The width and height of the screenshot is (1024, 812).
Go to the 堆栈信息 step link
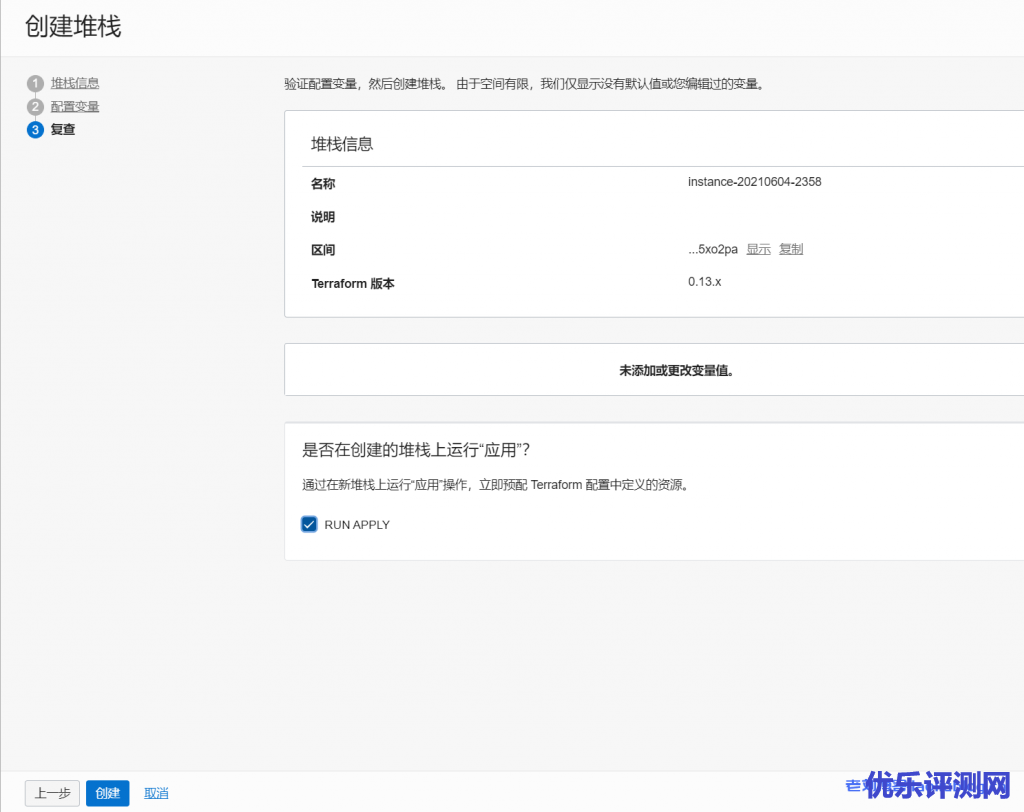pos(75,83)
